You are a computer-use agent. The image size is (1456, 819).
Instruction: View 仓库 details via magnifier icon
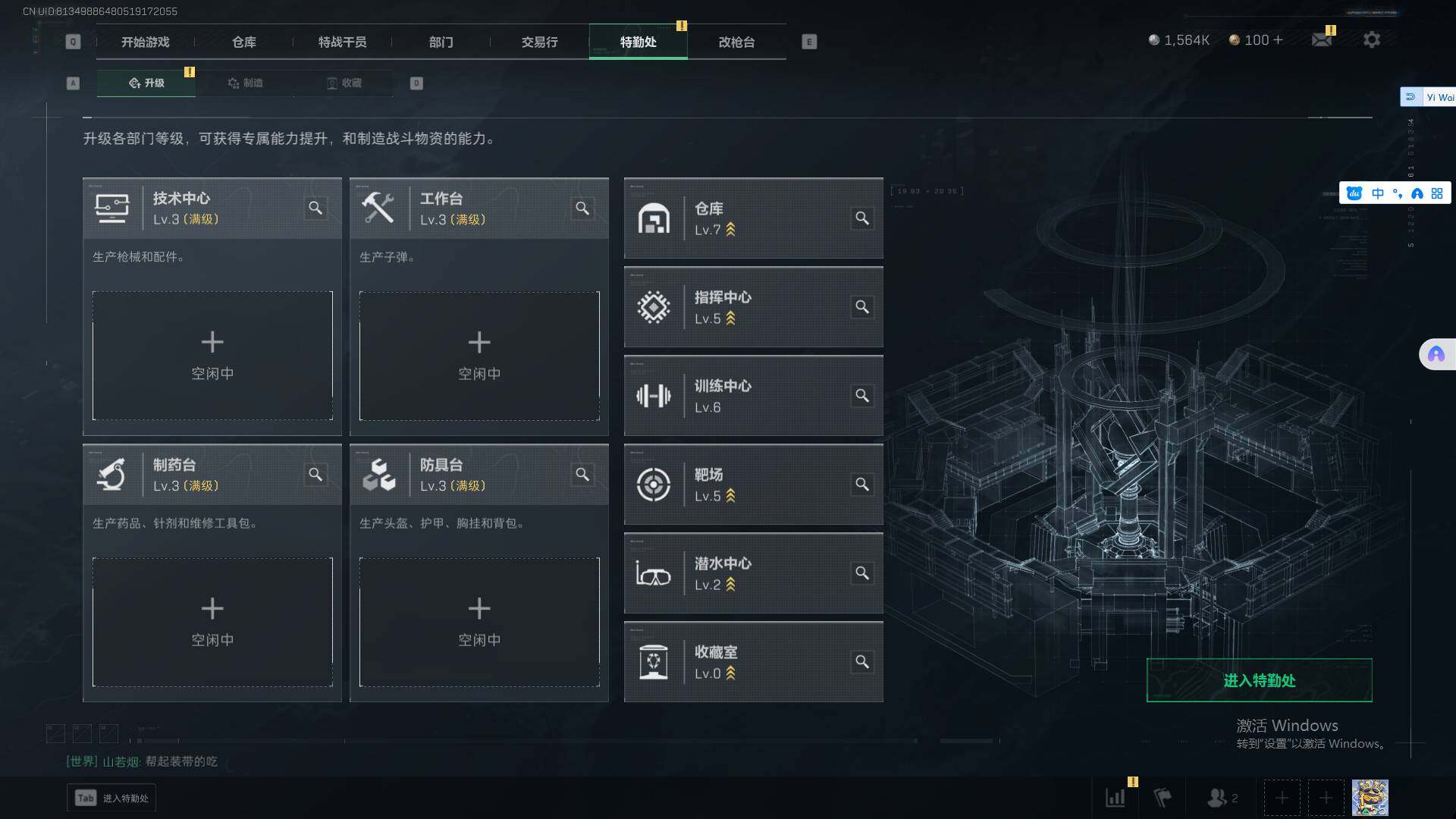862,218
